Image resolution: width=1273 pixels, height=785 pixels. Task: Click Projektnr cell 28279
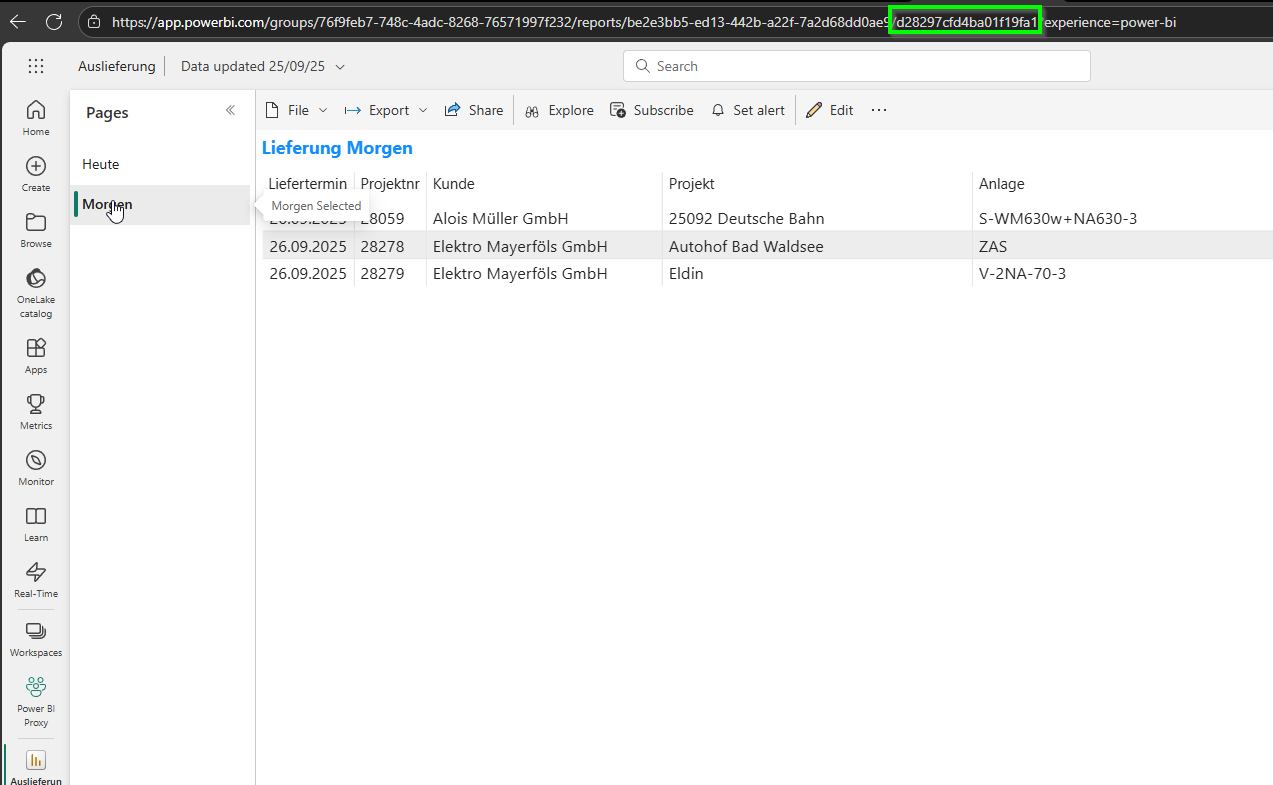click(x=383, y=273)
